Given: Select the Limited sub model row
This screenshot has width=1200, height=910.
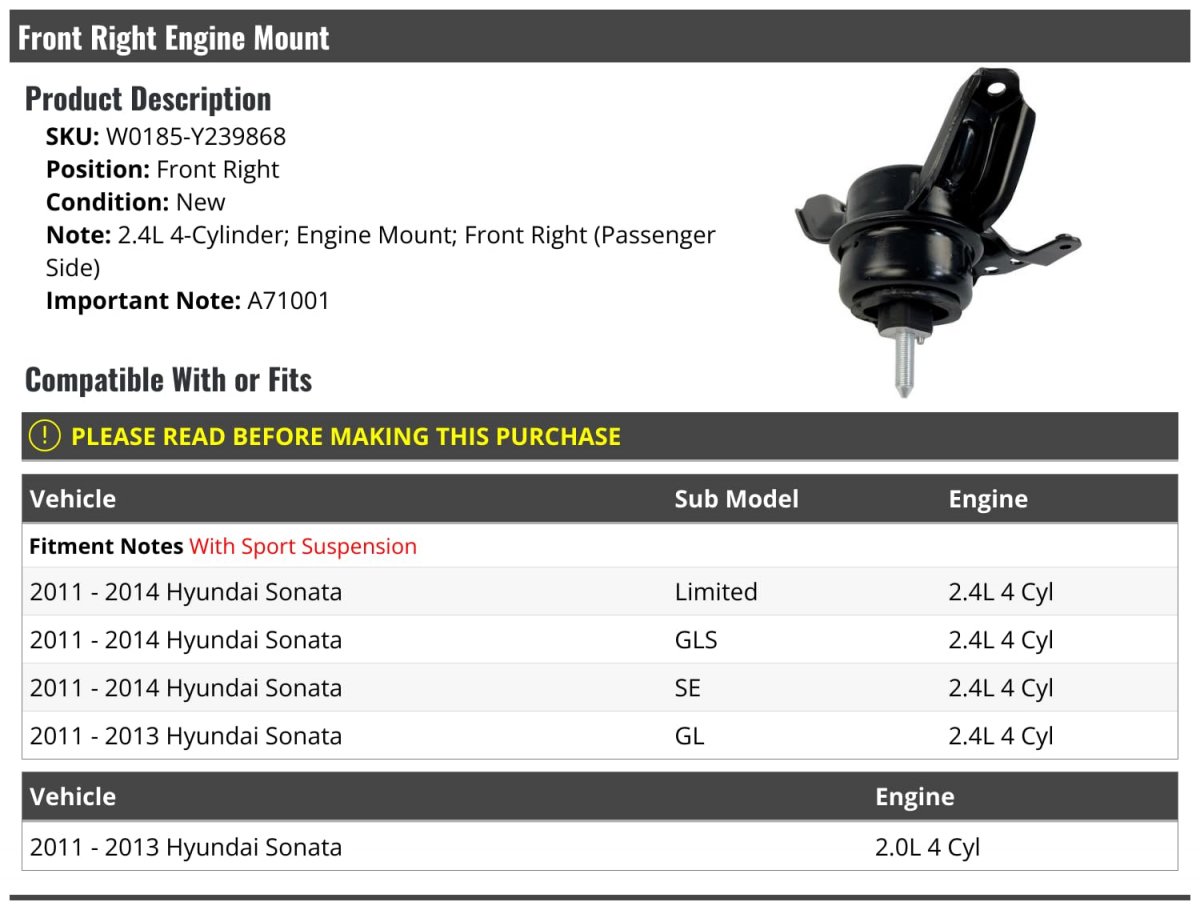Looking at the screenshot, I should 600,591.
